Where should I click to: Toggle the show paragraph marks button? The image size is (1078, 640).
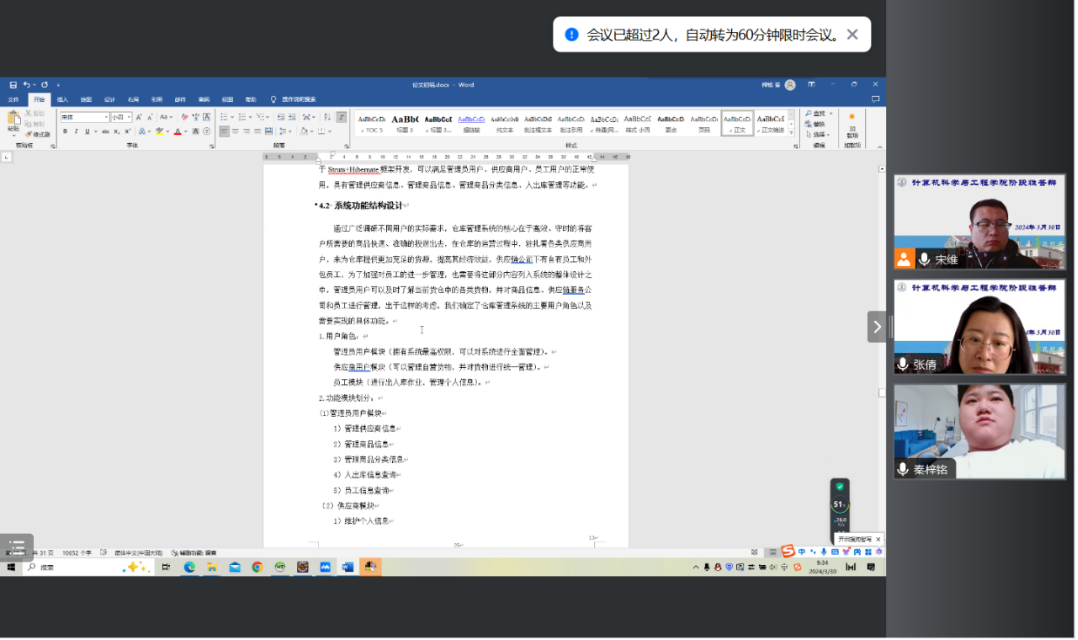(341, 117)
